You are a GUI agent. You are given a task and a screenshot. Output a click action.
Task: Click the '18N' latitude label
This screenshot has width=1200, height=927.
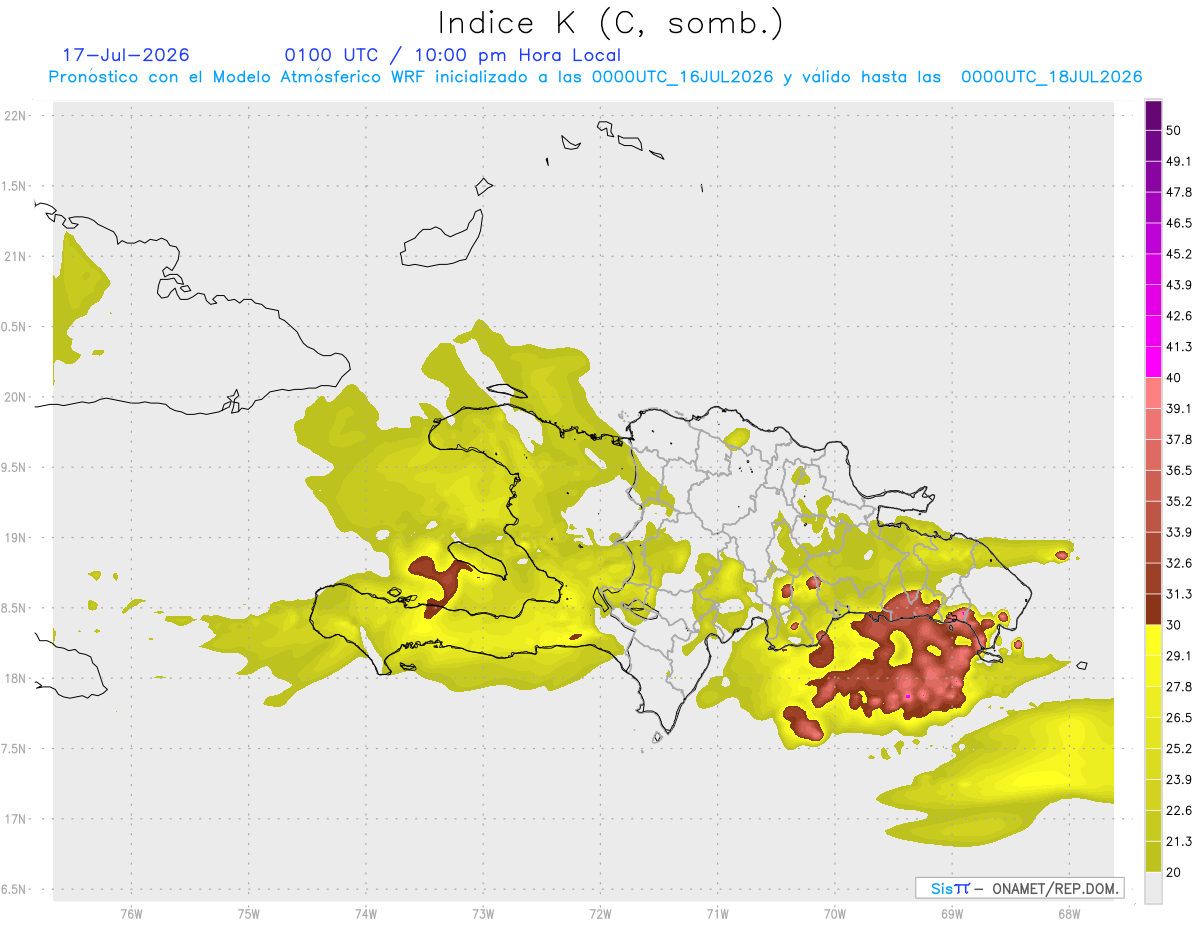16,678
